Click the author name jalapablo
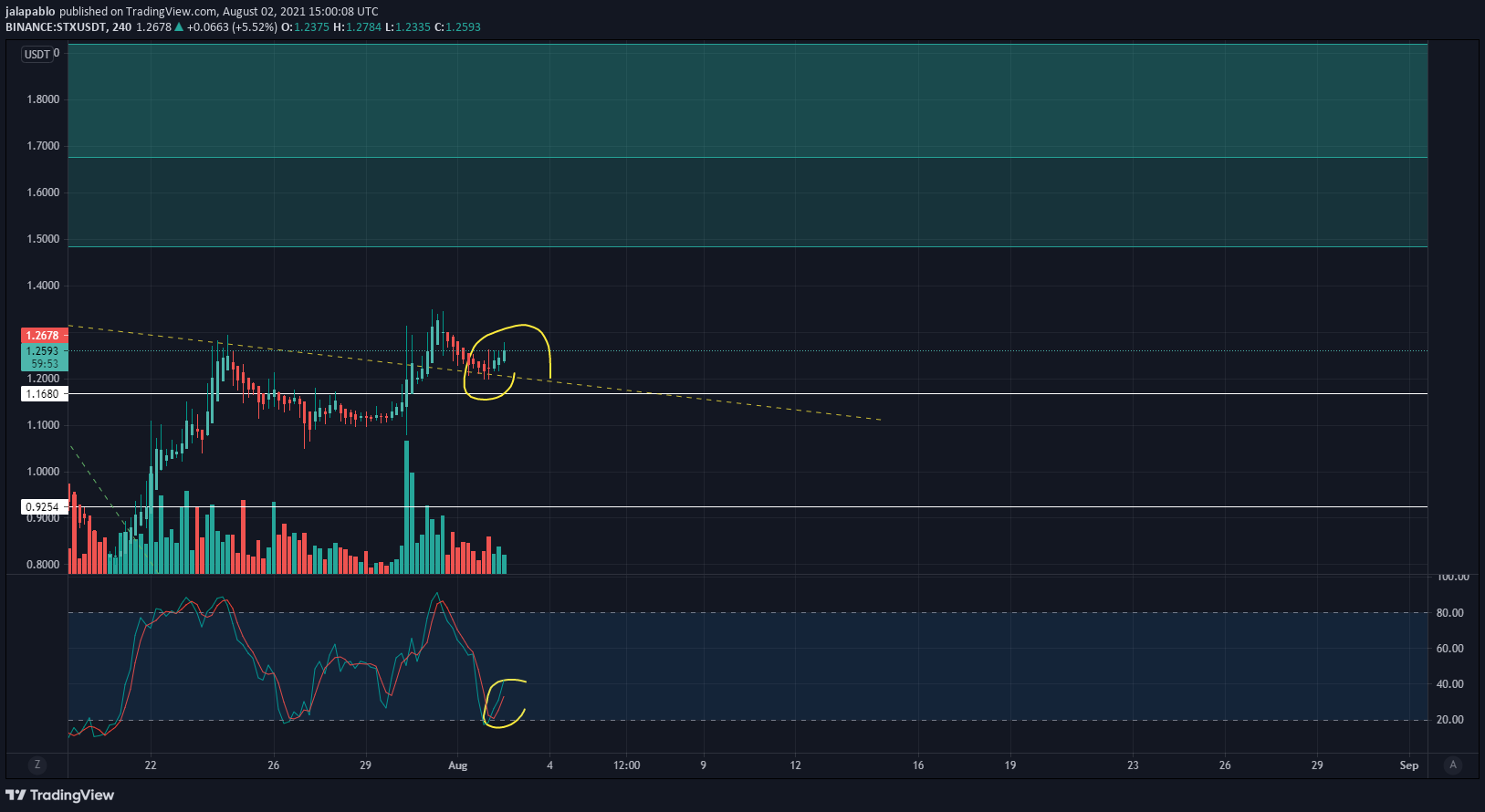 click(x=30, y=12)
